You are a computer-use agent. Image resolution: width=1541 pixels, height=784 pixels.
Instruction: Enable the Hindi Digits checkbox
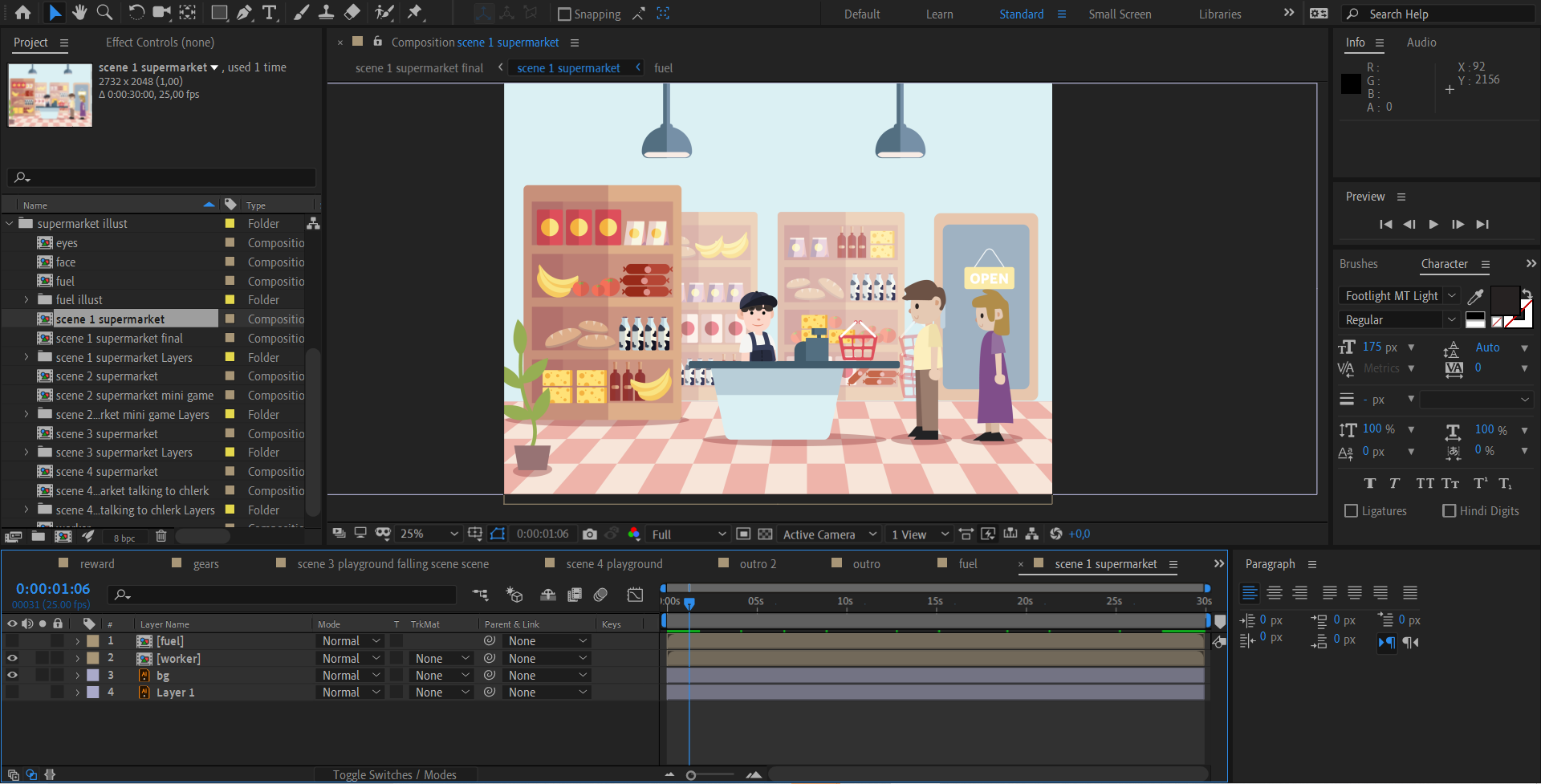point(1449,511)
